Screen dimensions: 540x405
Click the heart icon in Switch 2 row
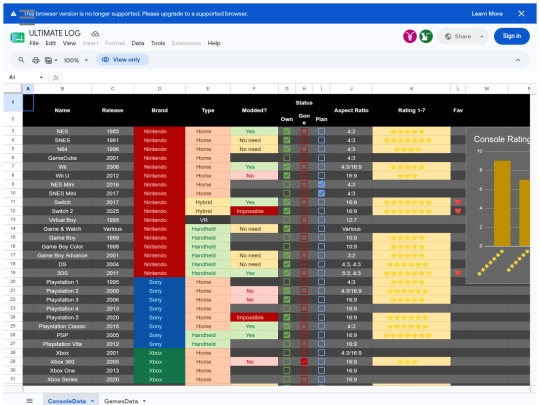click(x=458, y=211)
